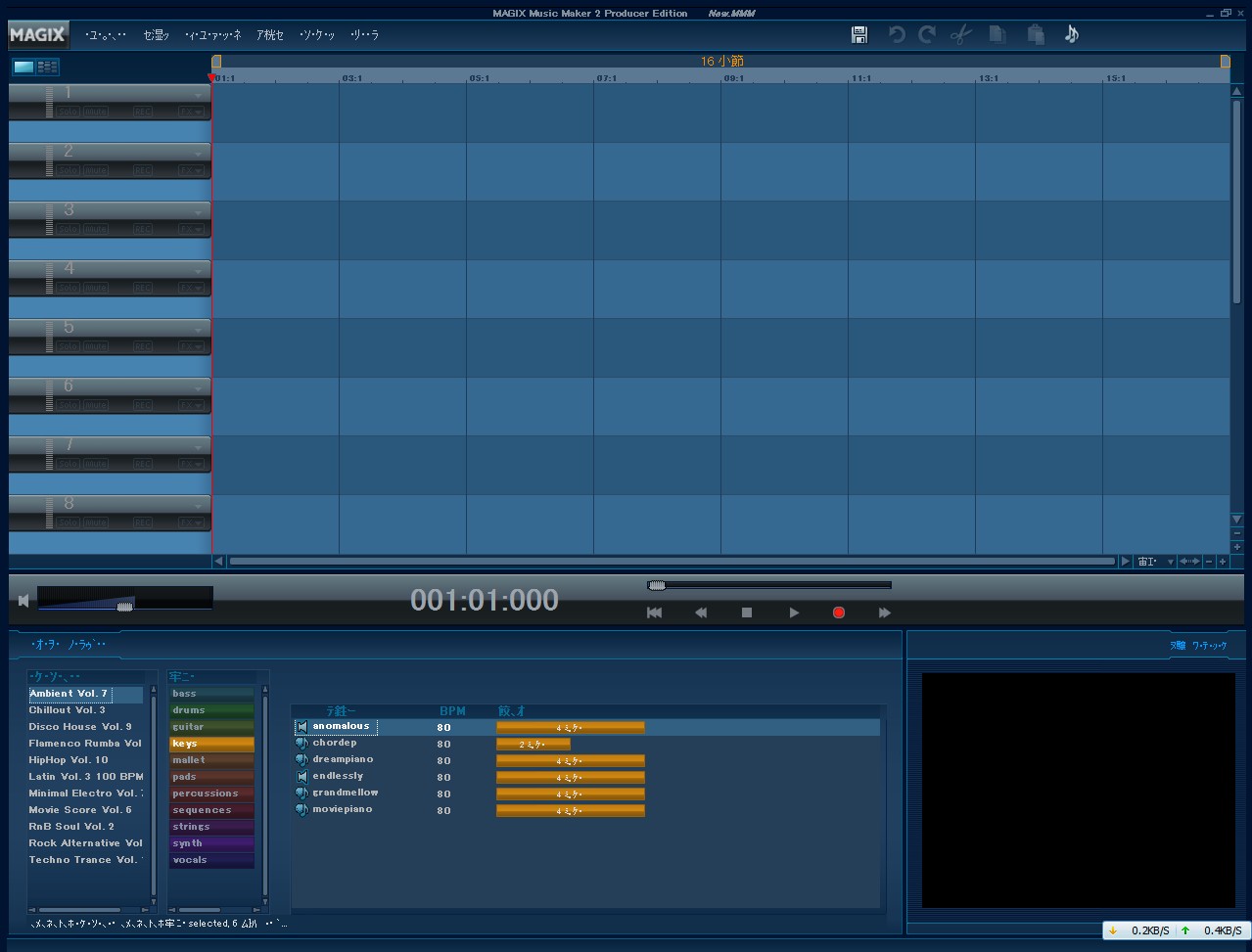Solo track 1
The image size is (1252, 952).
coord(68,112)
